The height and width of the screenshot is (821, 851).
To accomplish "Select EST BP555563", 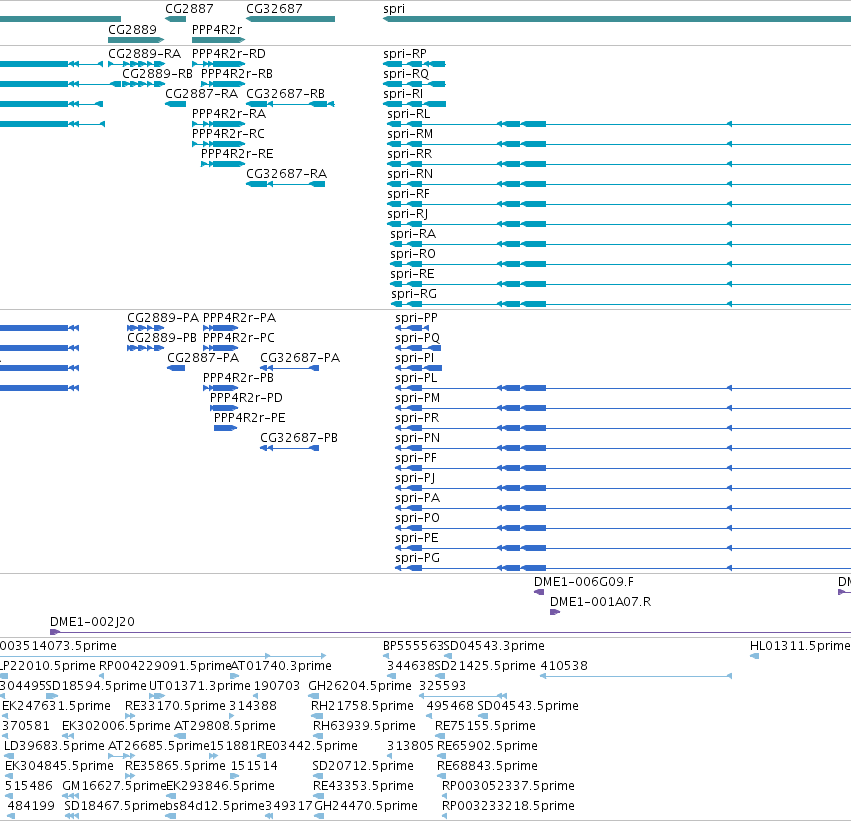I will [413, 646].
